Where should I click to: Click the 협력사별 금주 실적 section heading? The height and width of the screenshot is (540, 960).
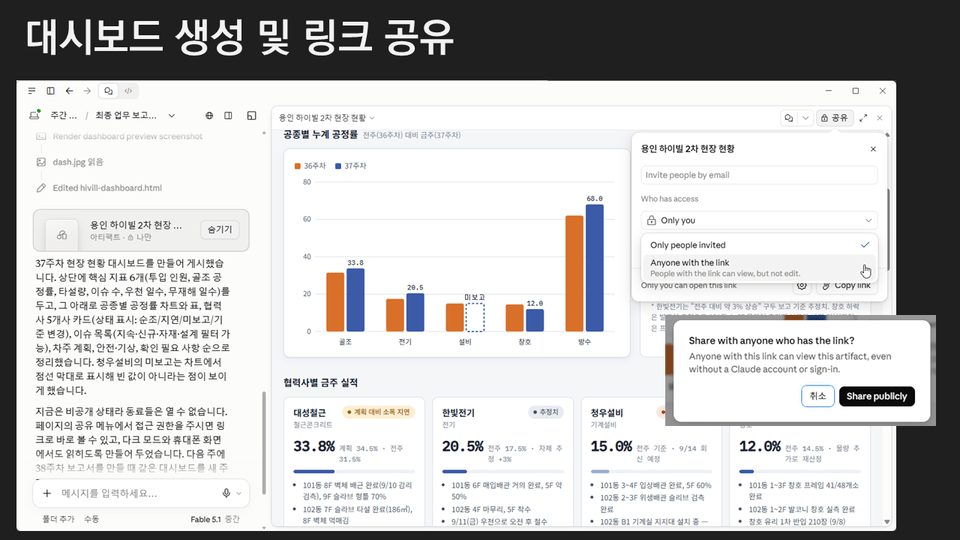point(320,383)
